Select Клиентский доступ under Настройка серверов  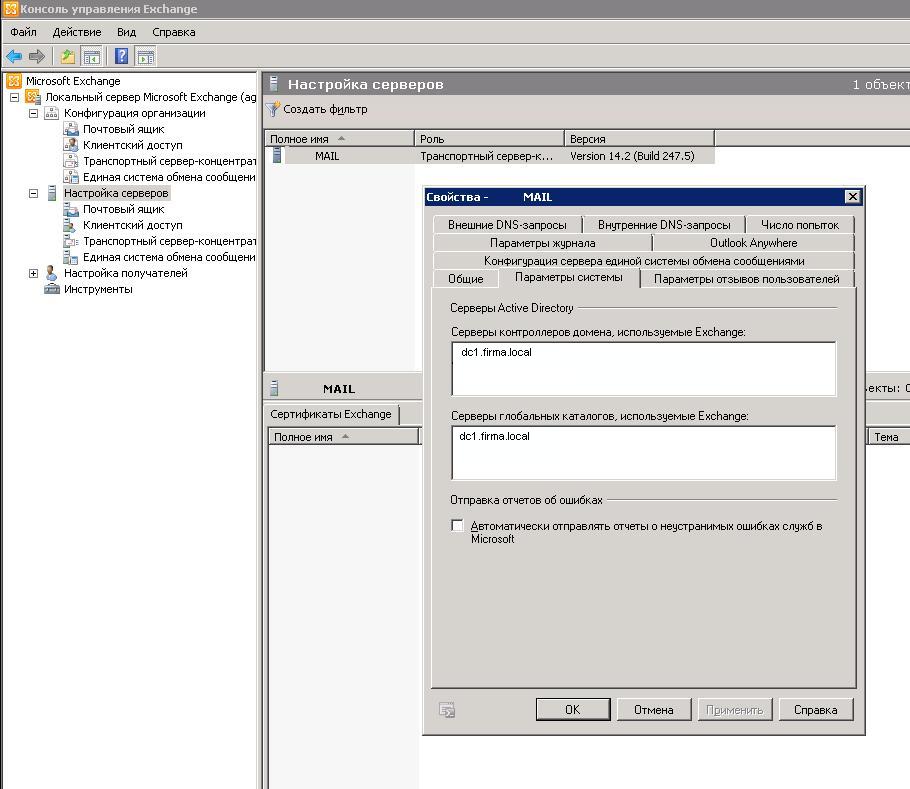click(132, 225)
